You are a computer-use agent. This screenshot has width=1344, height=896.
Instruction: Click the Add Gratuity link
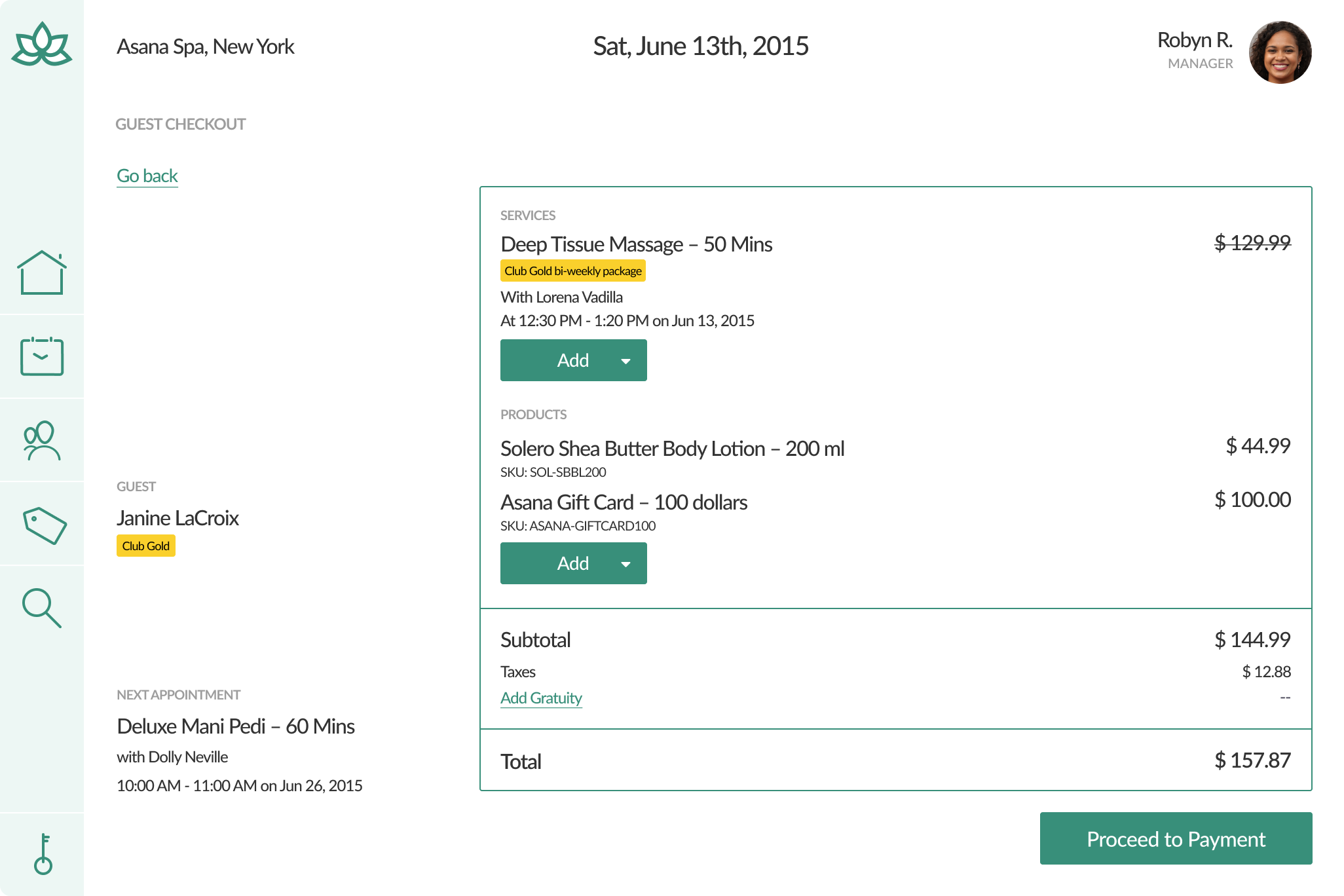click(x=541, y=698)
